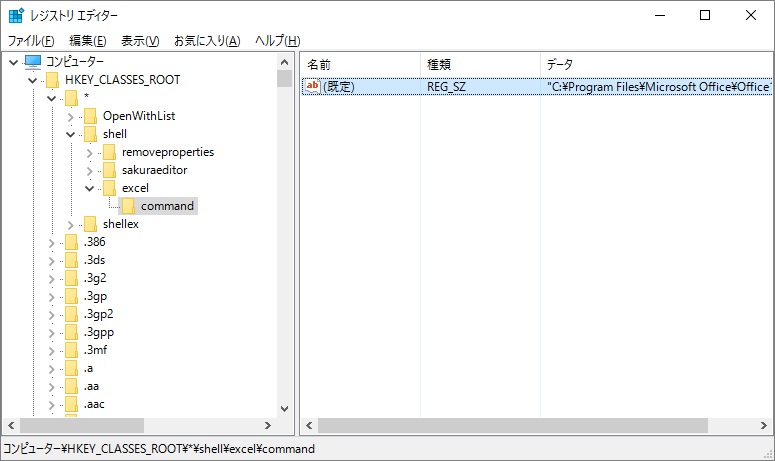The image size is (775, 461).
Task: Select the command key label
Action: [x=167, y=206]
